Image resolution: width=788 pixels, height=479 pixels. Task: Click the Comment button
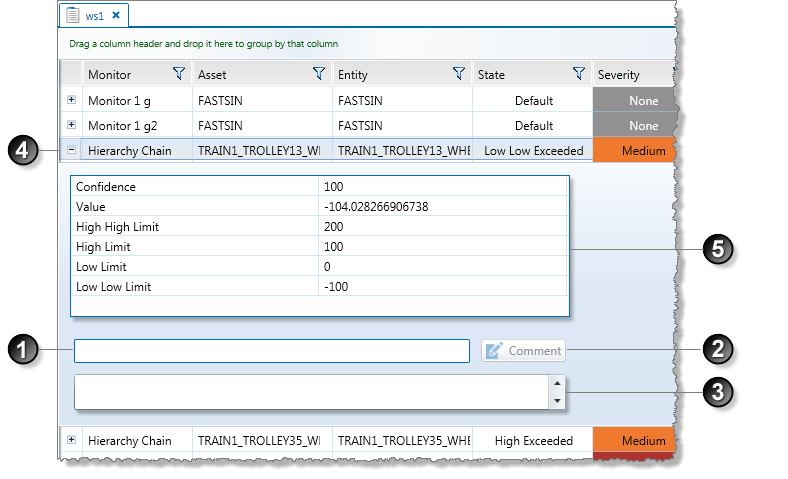pyautogui.click(x=523, y=351)
